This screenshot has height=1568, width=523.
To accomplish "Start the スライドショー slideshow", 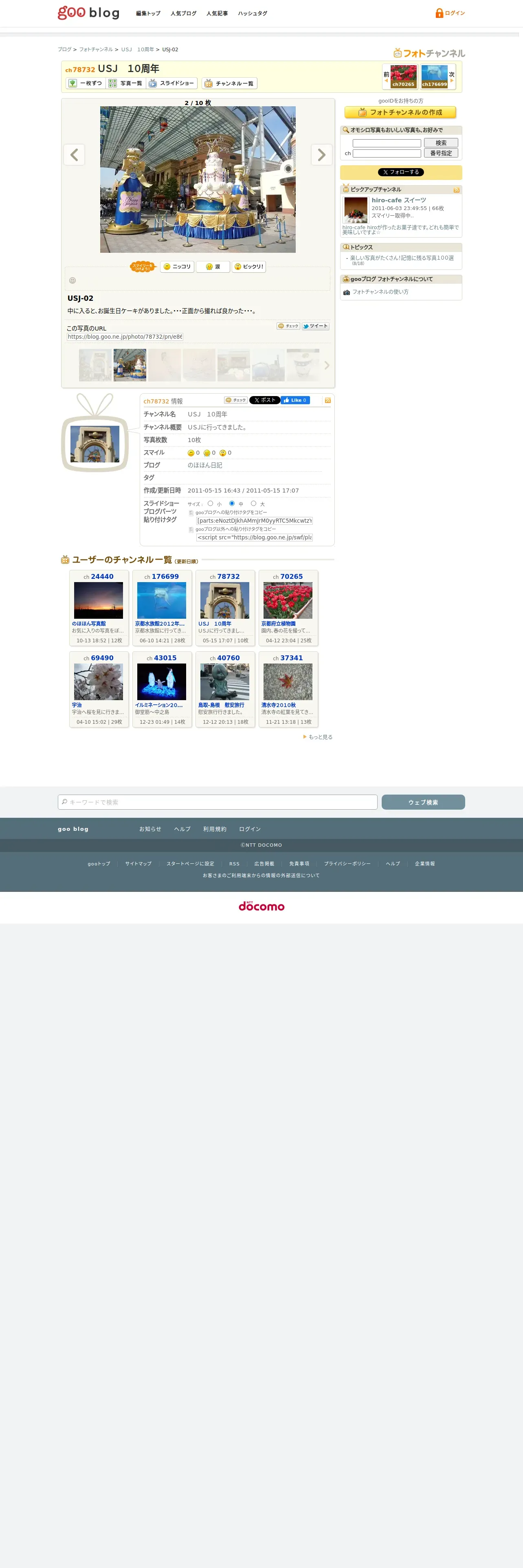I will click(172, 83).
